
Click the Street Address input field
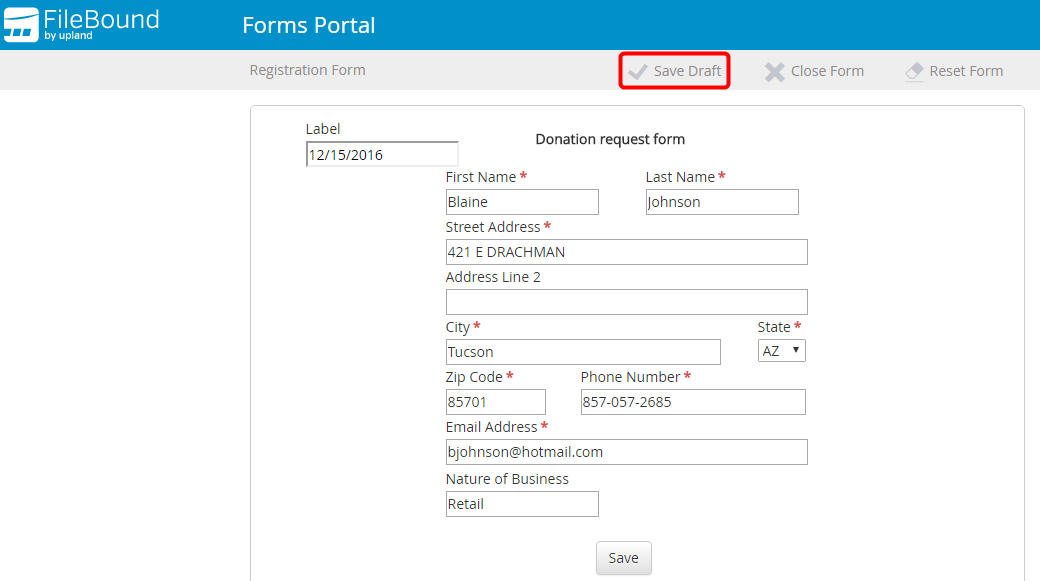tap(626, 252)
